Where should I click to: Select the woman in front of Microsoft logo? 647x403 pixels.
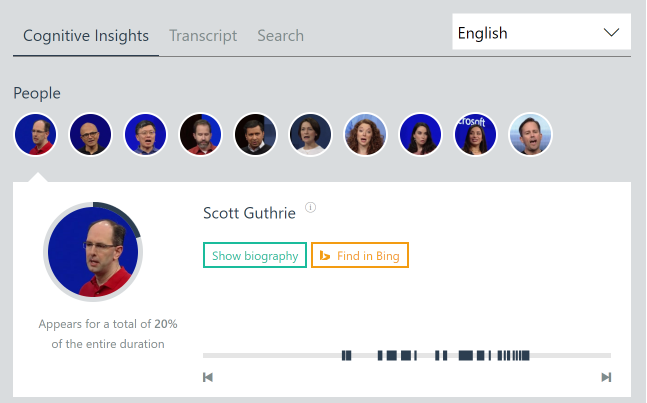click(475, 134)
